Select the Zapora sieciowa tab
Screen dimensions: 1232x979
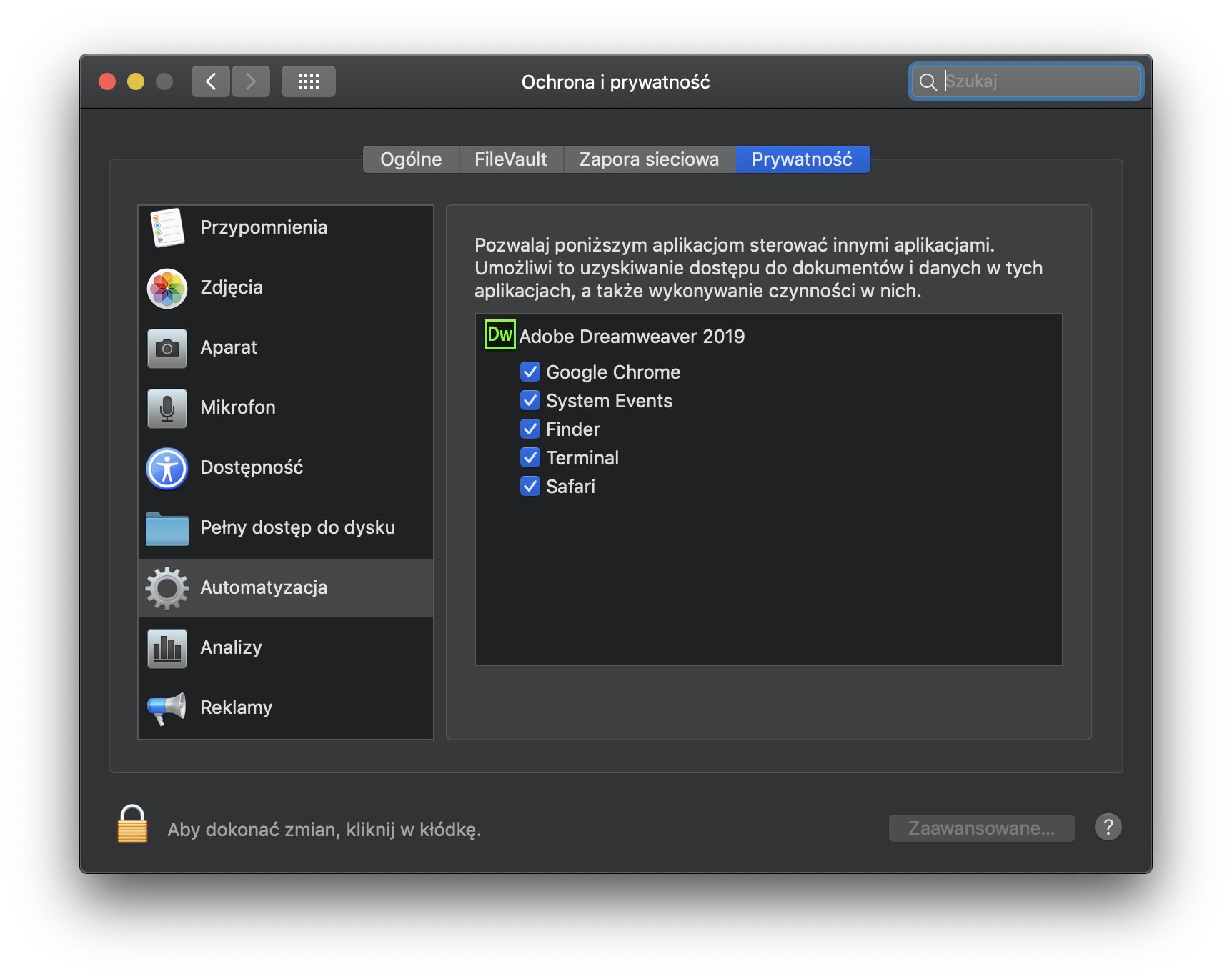coord(650,159)
